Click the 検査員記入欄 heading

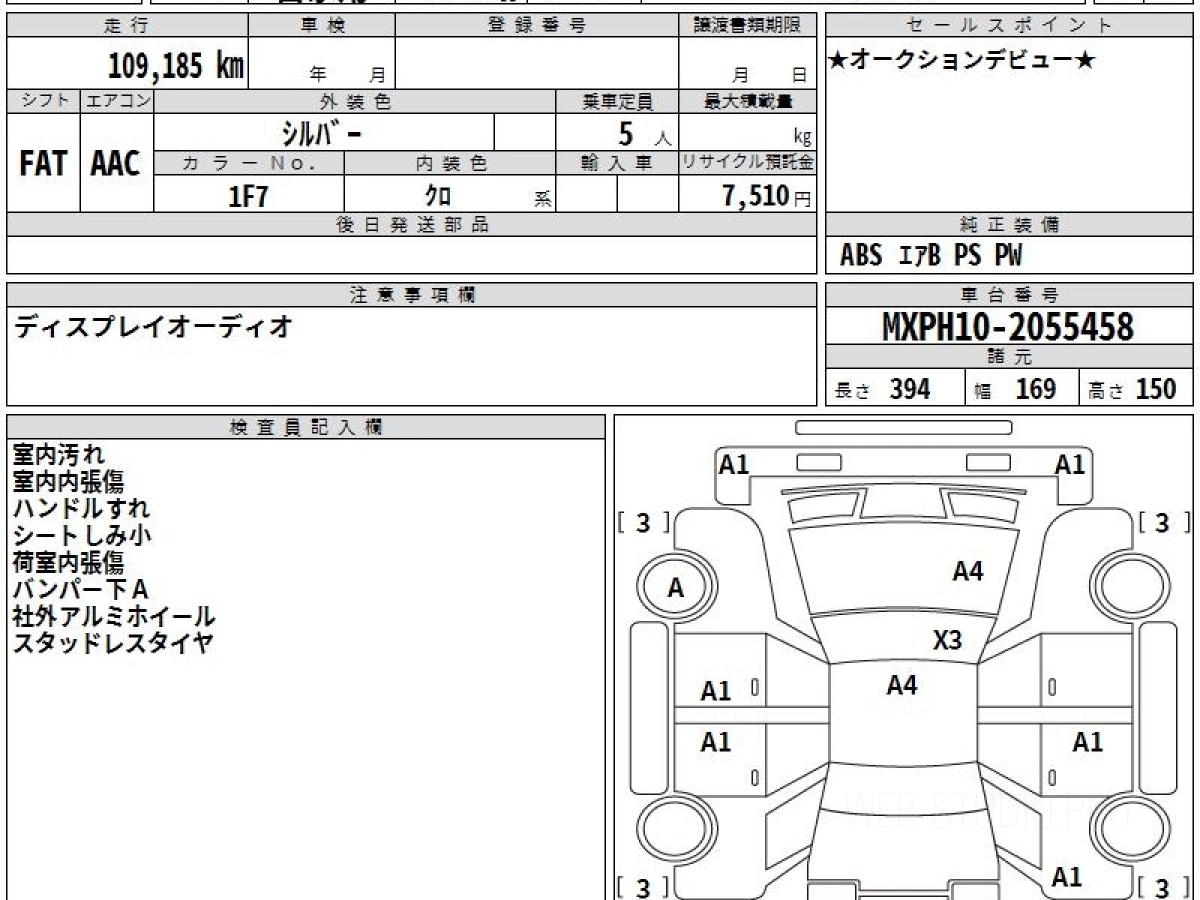pos(306,427)
